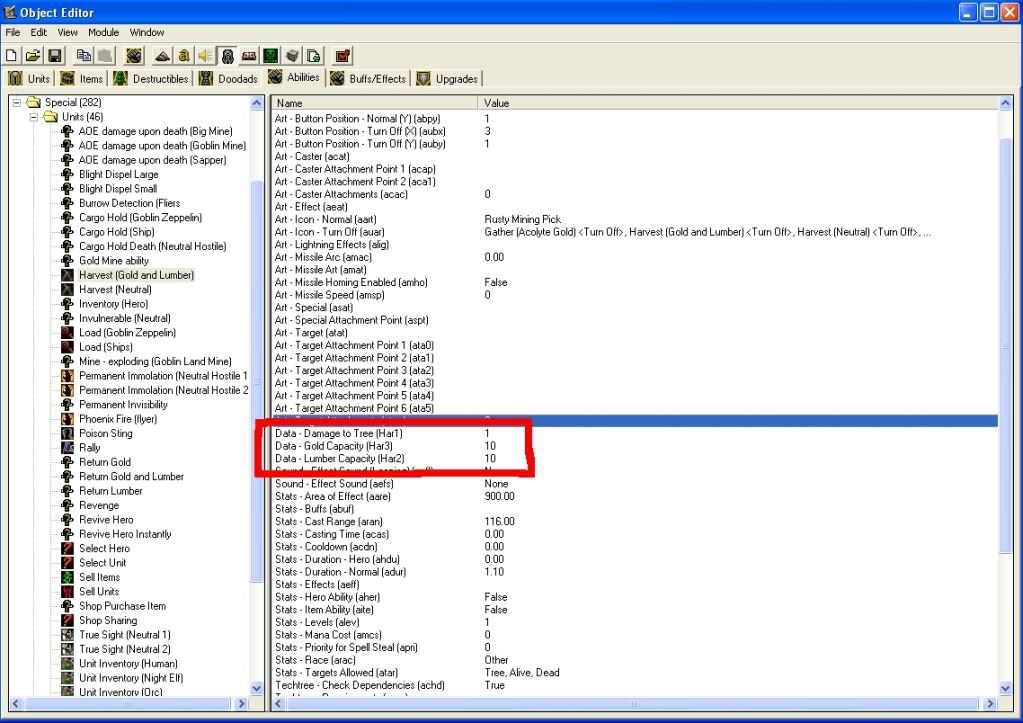This screenshot has width=1023, height=723.
Task: Click the New file toolbar icon
Action: click(x=11, y=55)
